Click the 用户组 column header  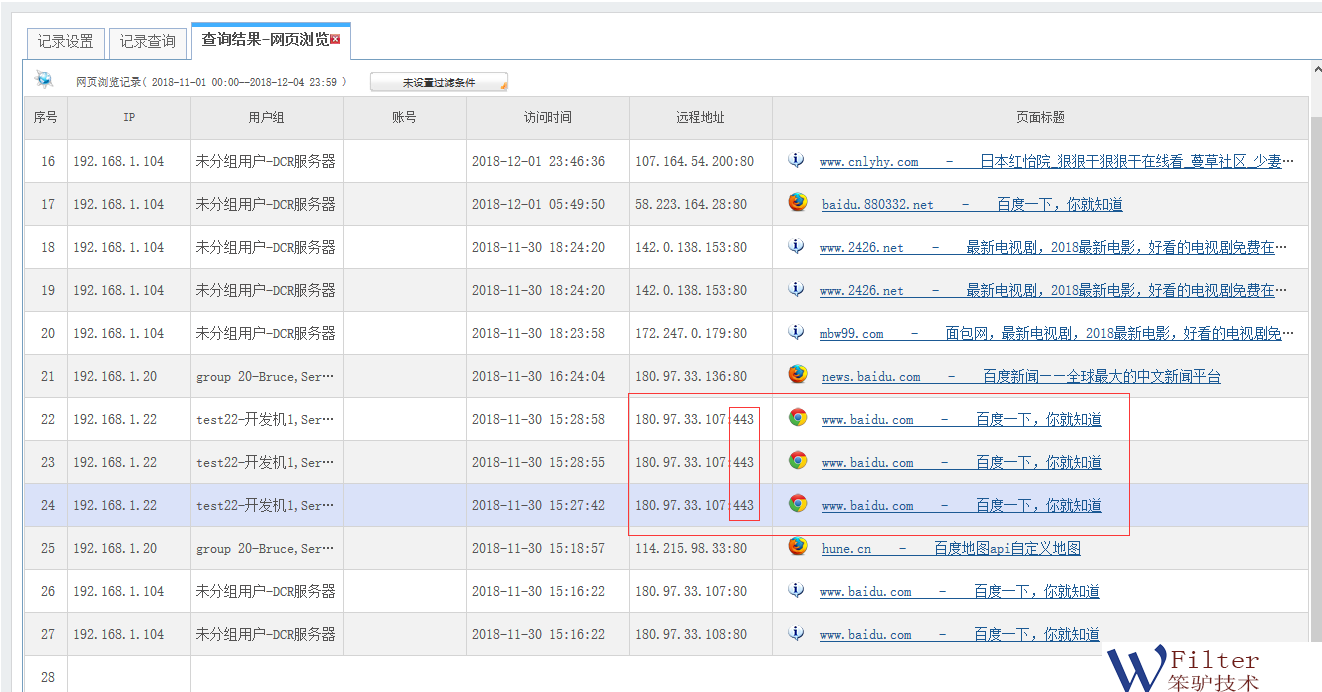pyautogui.click(x=266, y=117)
